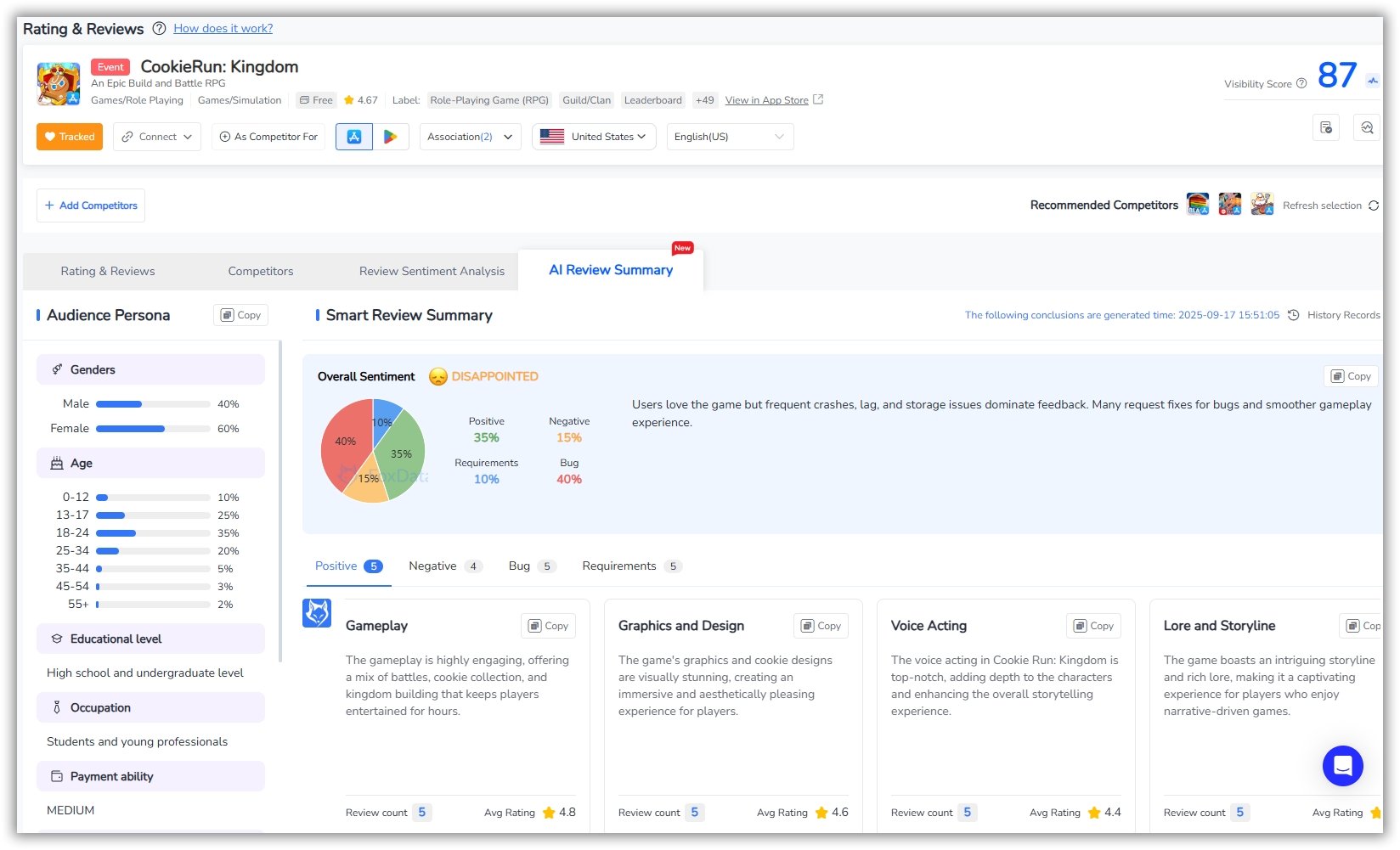Click the Genders section icon

point(57,369)
